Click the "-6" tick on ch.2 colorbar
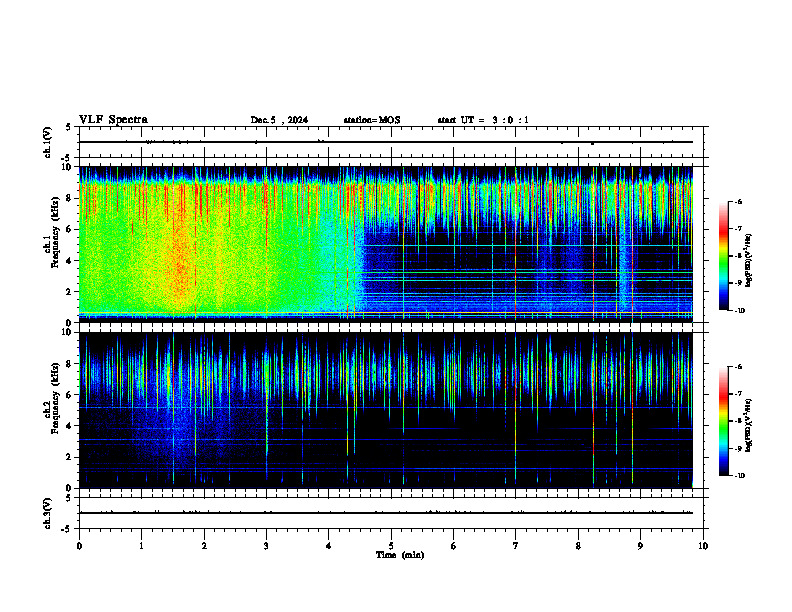This screenshot has height=612, width=792. coord(738,367)
